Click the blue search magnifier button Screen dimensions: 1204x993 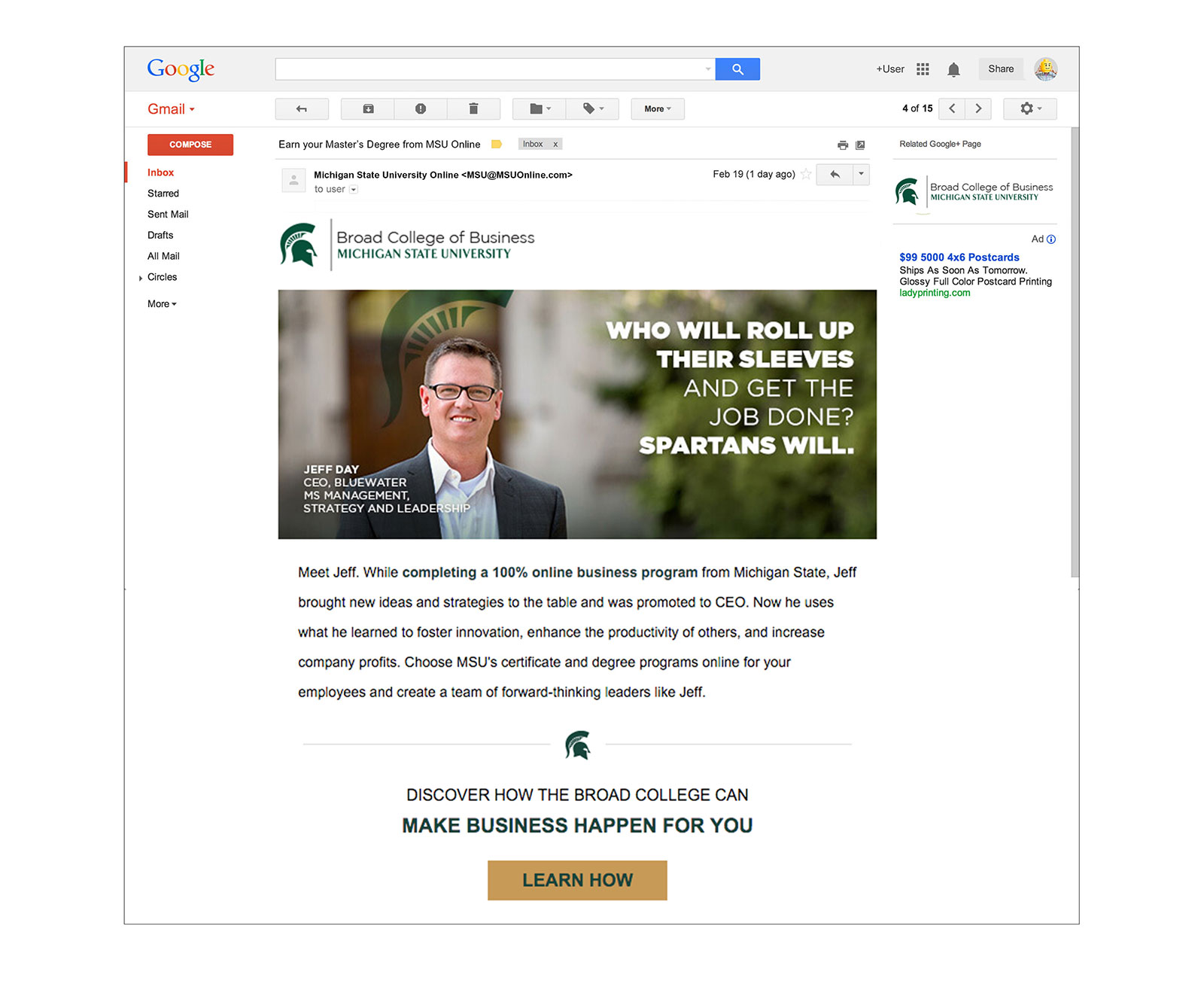[737, 69]
